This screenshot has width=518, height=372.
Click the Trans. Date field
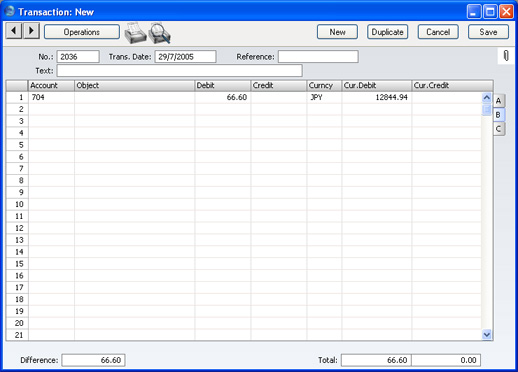pos(185,57)
